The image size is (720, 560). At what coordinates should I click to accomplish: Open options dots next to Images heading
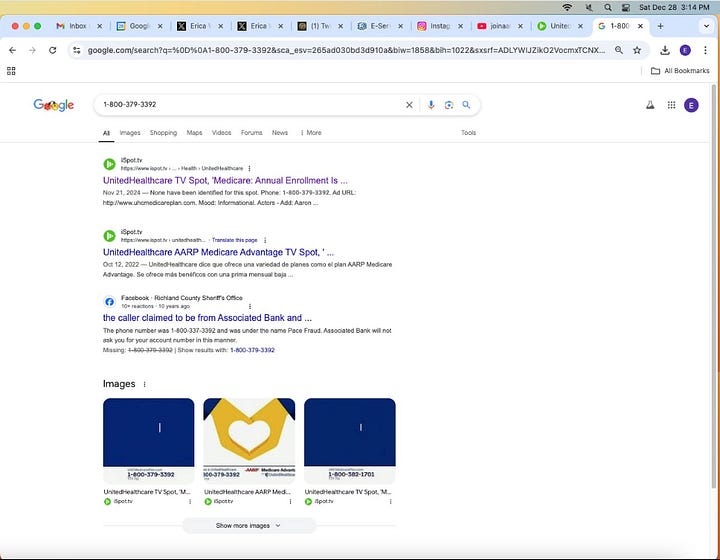tap(145, 384)
